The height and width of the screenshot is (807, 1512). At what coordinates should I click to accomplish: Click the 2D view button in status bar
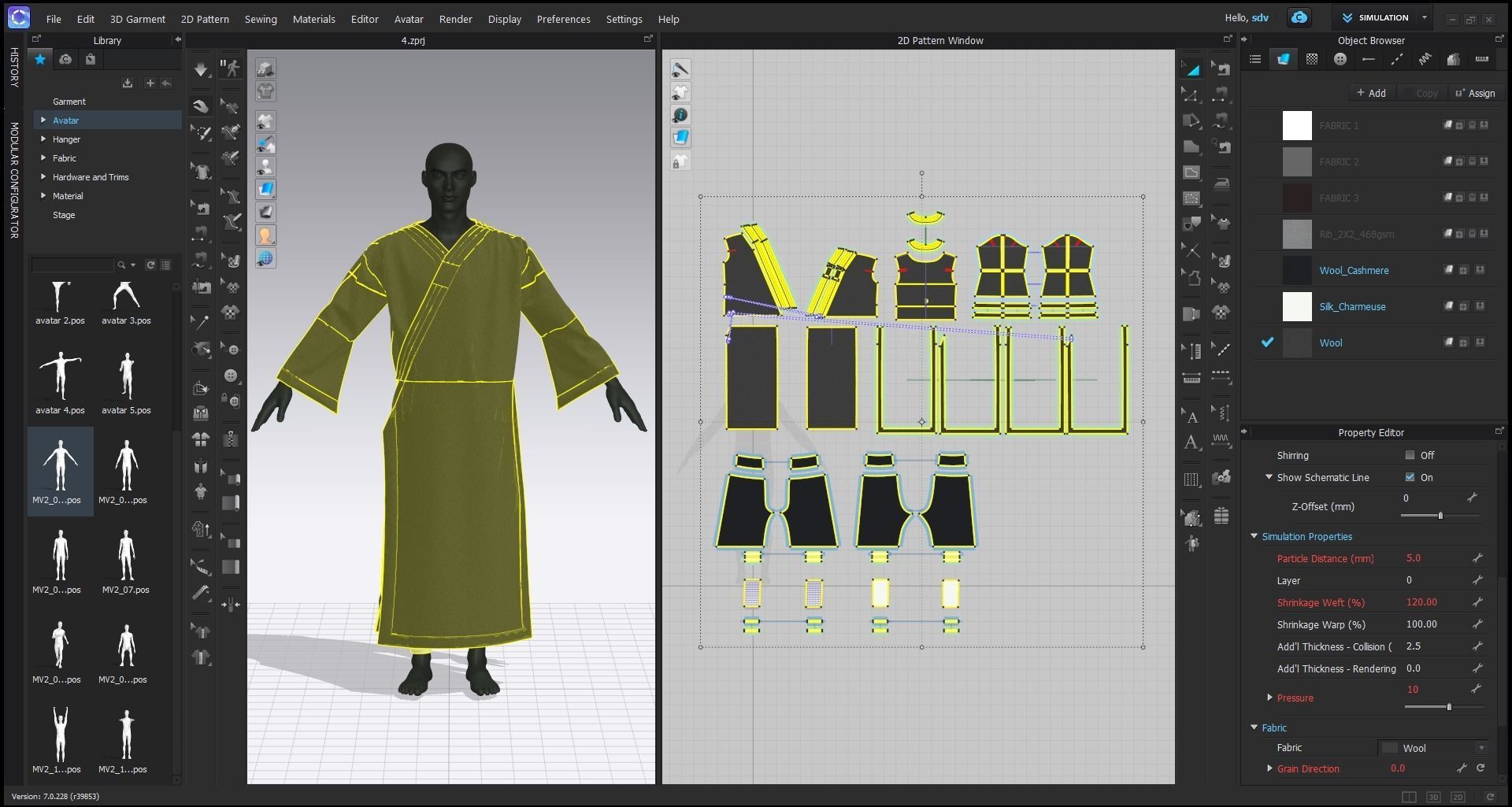[1458, 797]
